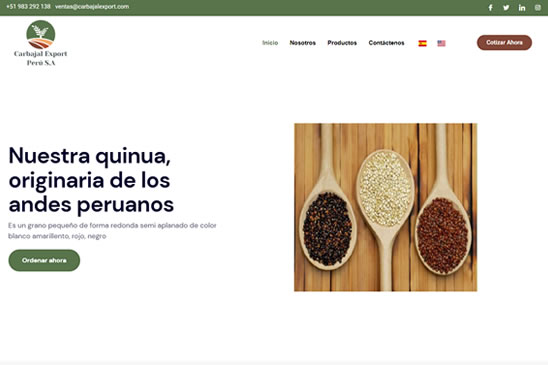Click the Carbajal Export Perú logo
Screen dimensions: 548x365
[41, 43]
